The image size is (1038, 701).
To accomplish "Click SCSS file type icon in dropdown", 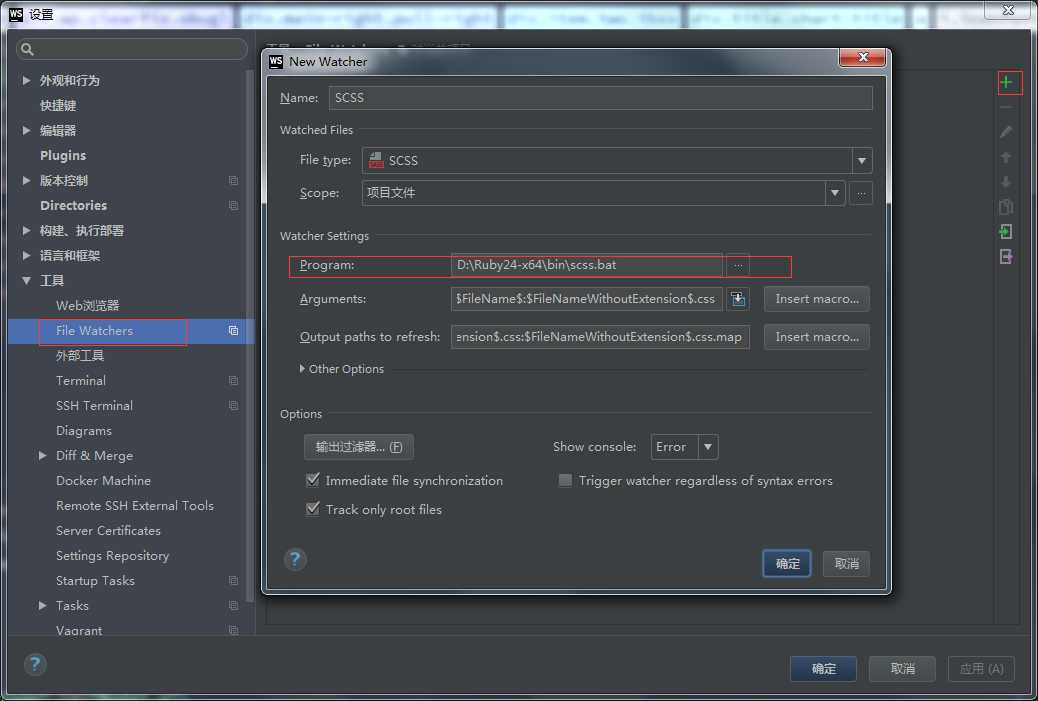I will tap(376, 160).
